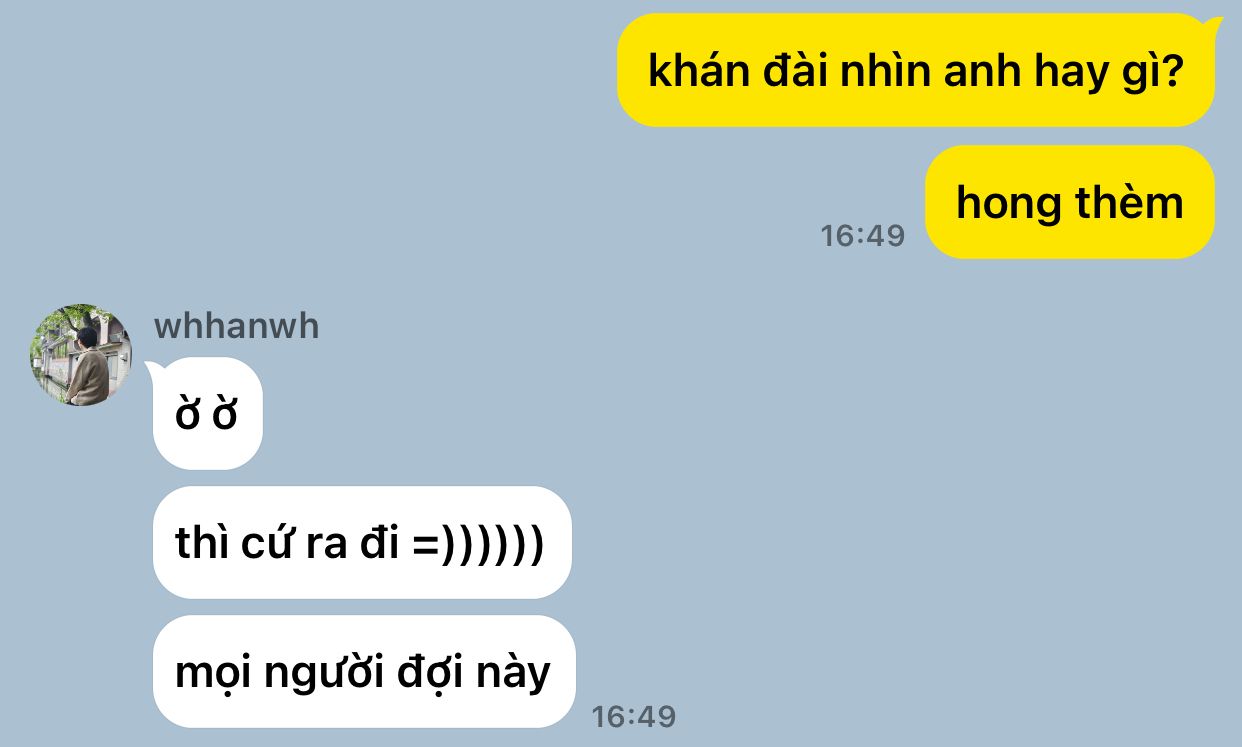Select the 'ờ ờ' message bubble

click(207, 413)
